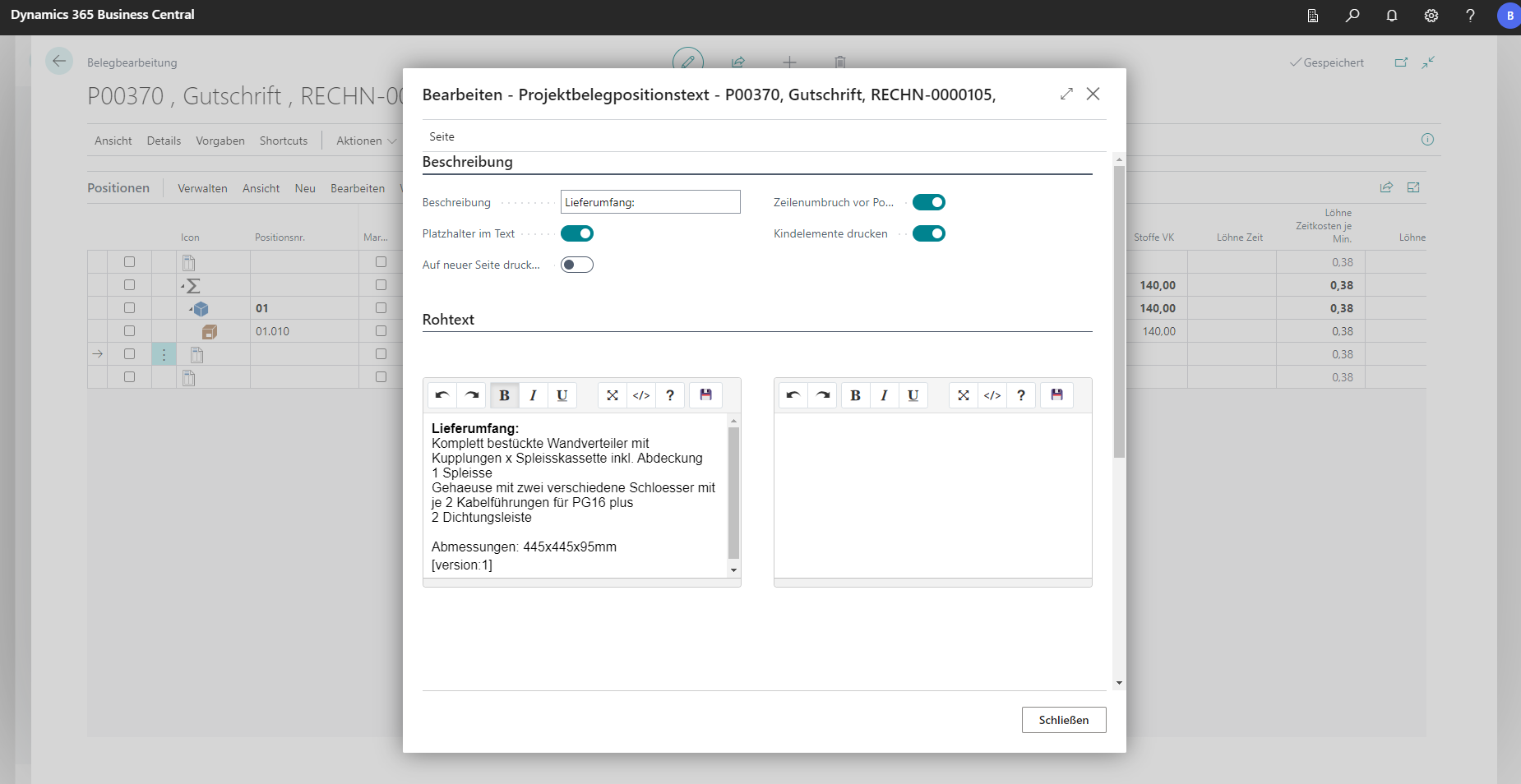Open the Vorgaben menu item
Screen dimensions: 1521x784
click(220, 141)
